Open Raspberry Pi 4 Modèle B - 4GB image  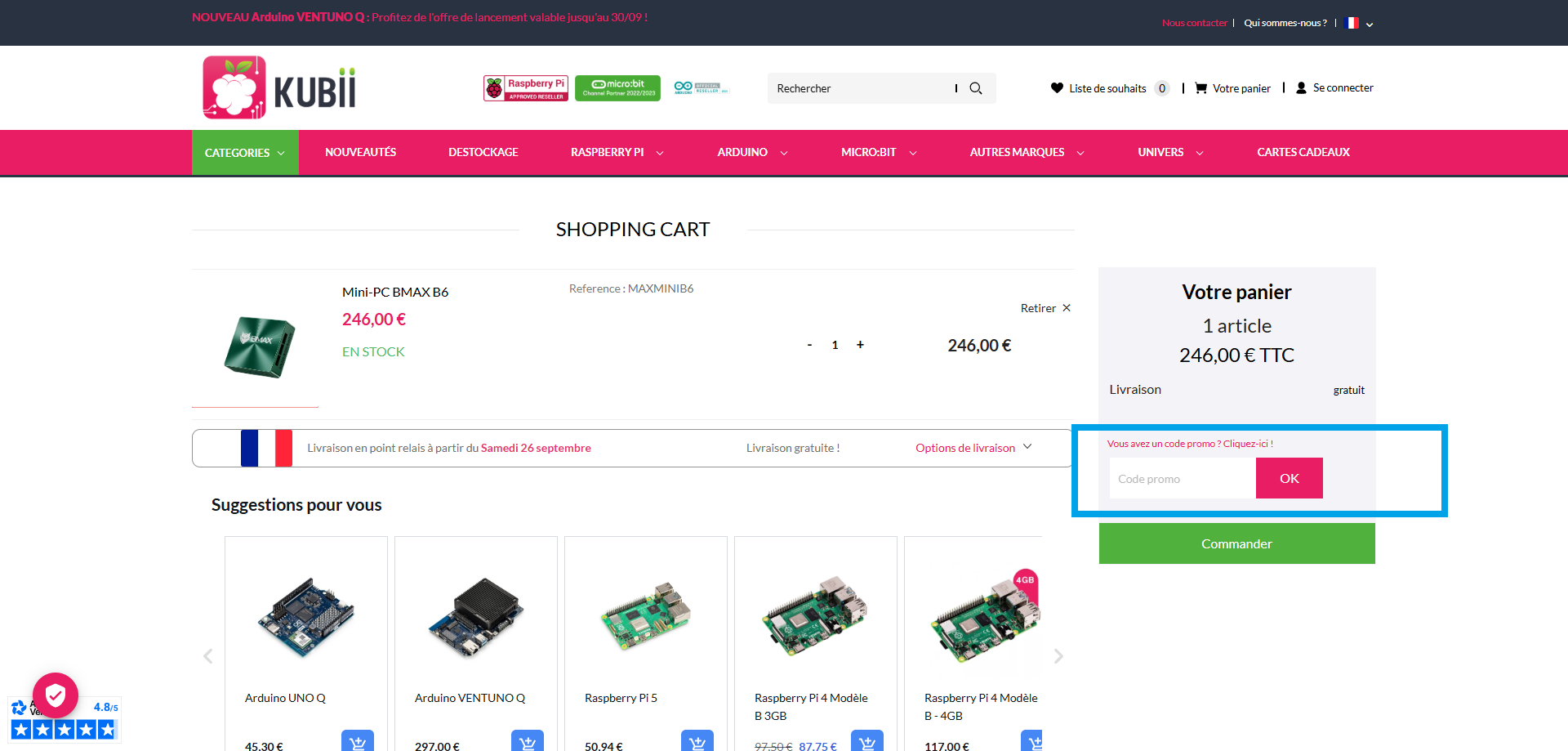tap(986, 617)
